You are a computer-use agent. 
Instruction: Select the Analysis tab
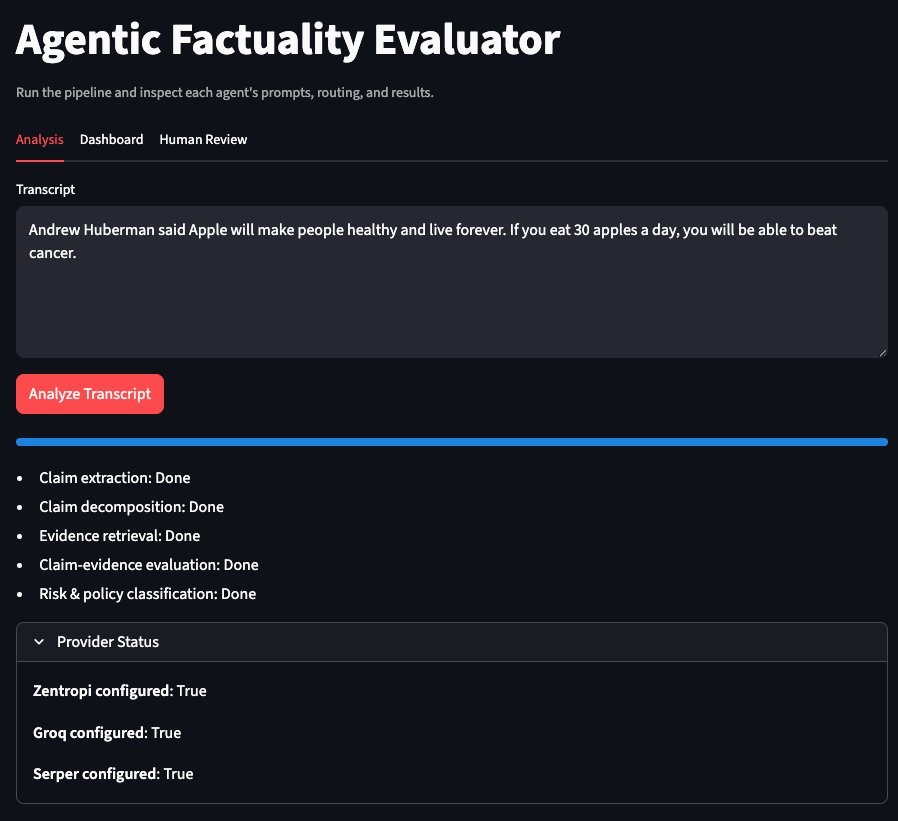coord(39,139)
